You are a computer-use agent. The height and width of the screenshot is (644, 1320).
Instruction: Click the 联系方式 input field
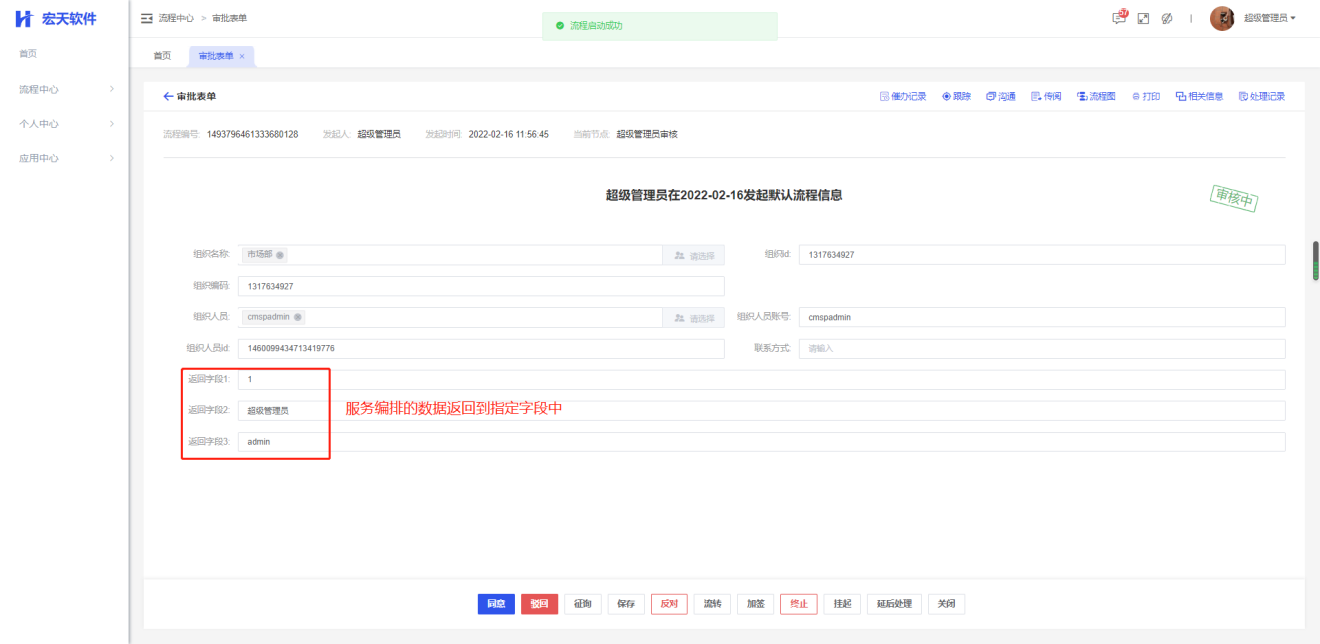click(x=1041, y=348)
